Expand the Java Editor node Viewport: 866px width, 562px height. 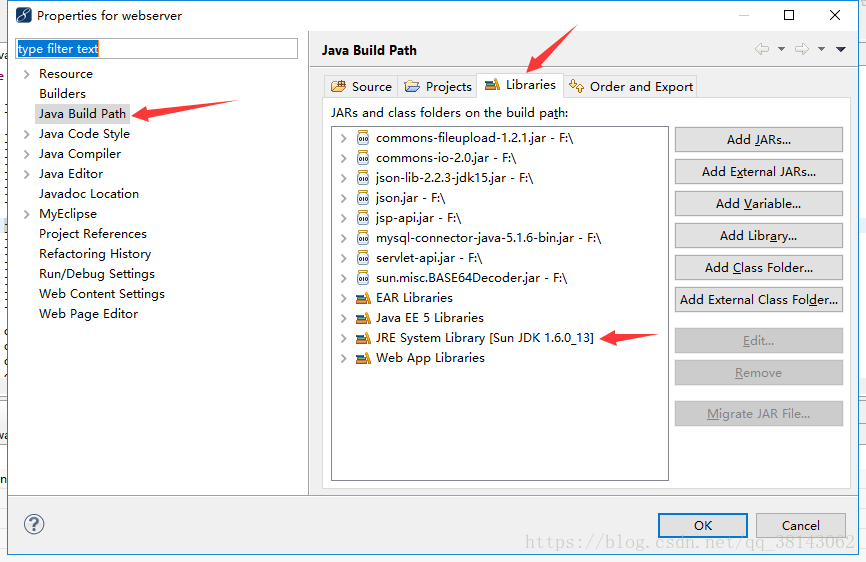(27, 174)
